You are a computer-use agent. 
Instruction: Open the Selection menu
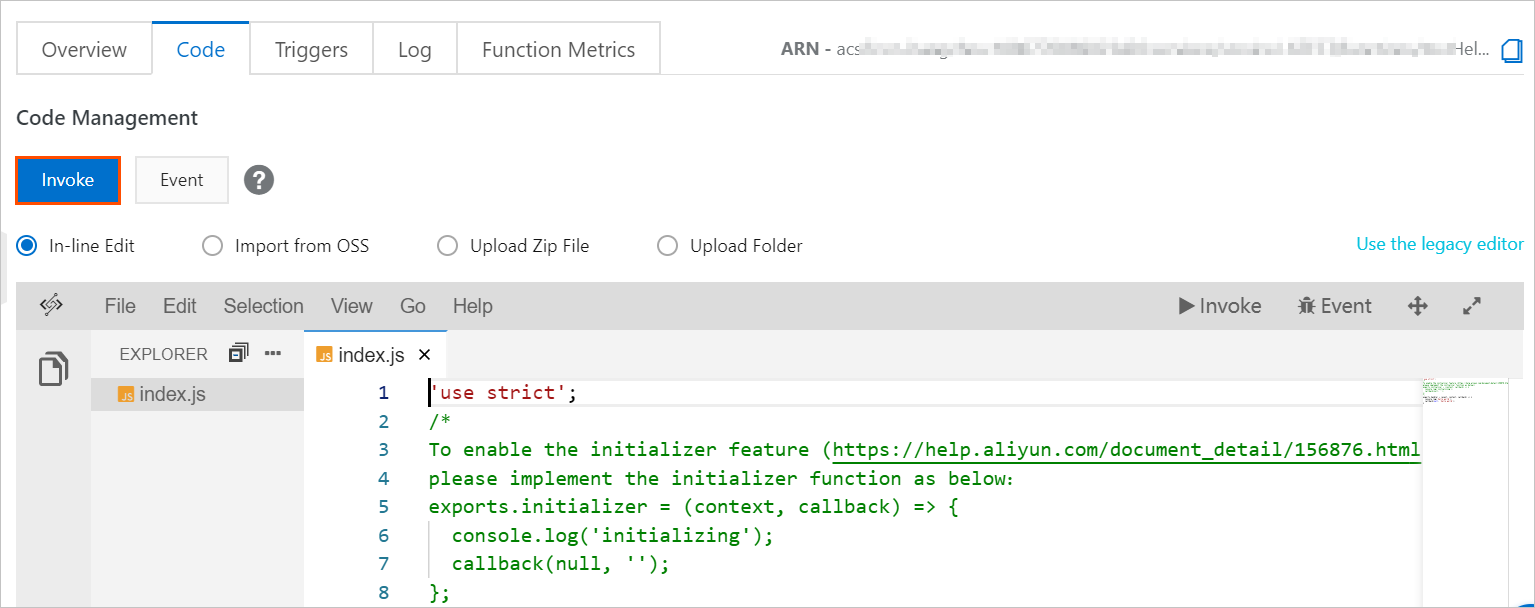[x=263, y=306]
